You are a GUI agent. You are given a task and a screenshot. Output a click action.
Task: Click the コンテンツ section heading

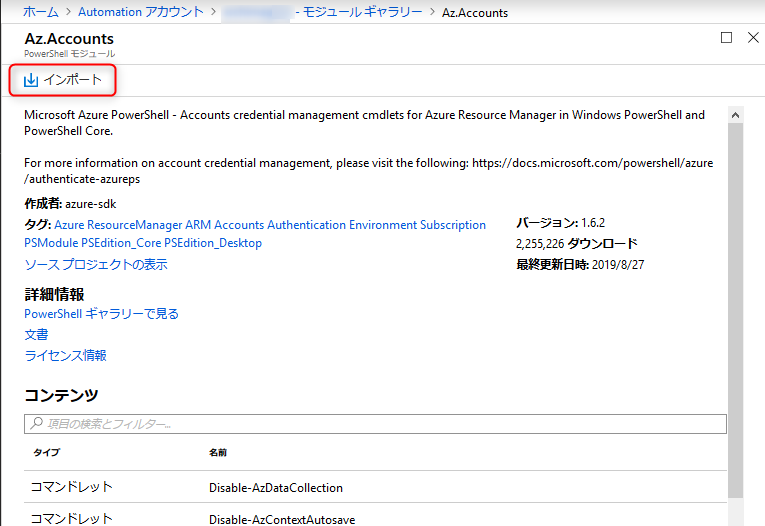point(61,395)
